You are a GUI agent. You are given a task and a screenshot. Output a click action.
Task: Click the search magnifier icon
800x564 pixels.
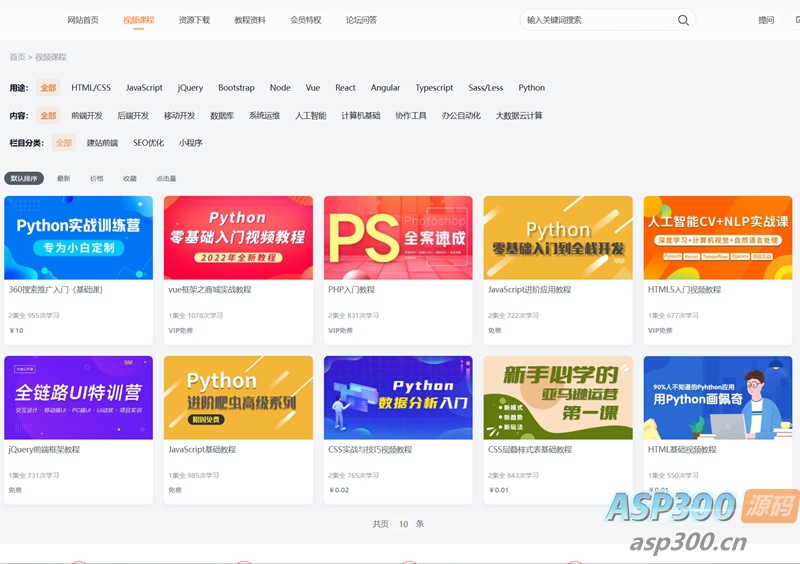683,20
